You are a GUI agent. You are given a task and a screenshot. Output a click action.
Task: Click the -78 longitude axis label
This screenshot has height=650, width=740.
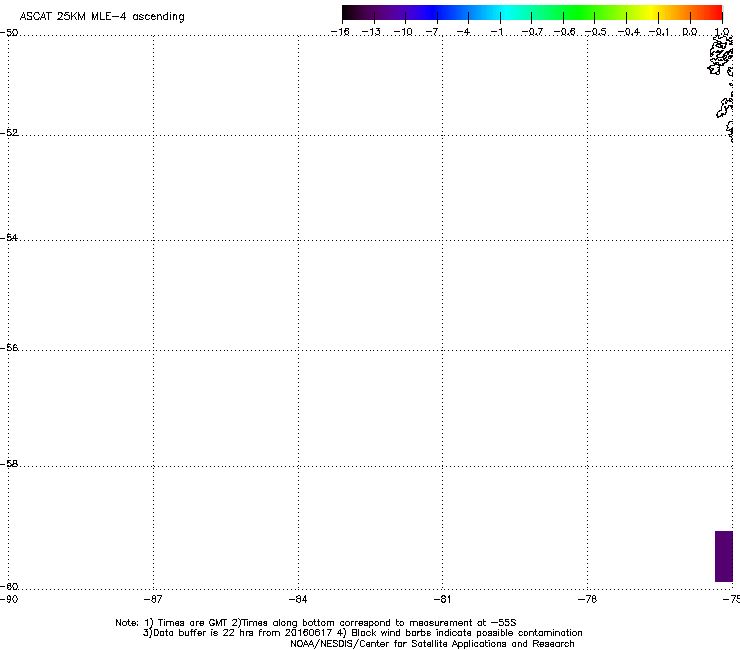[587, 599]
